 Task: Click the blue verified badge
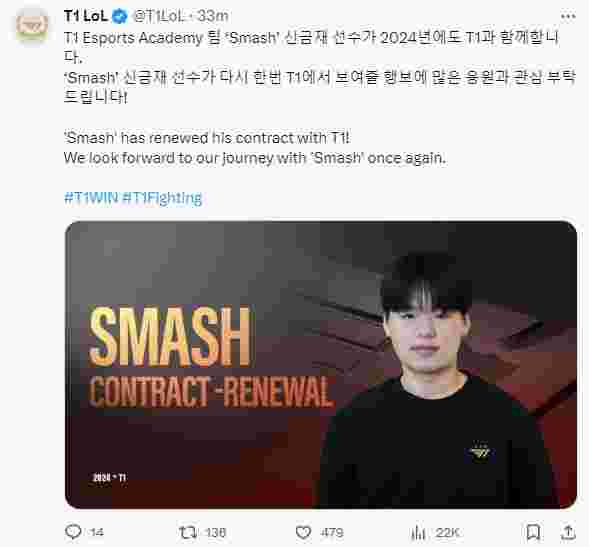pyautogui.click(x=120, y=17)
